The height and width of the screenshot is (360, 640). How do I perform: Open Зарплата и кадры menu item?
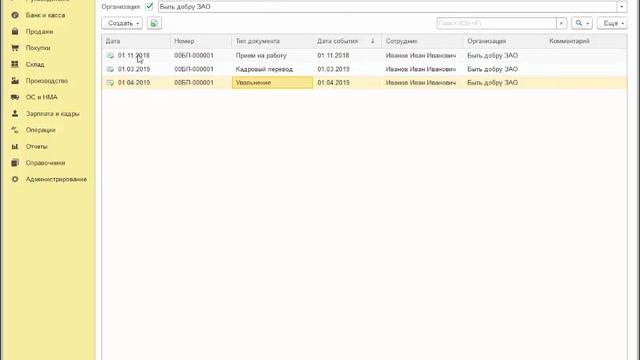click(52, 113)
